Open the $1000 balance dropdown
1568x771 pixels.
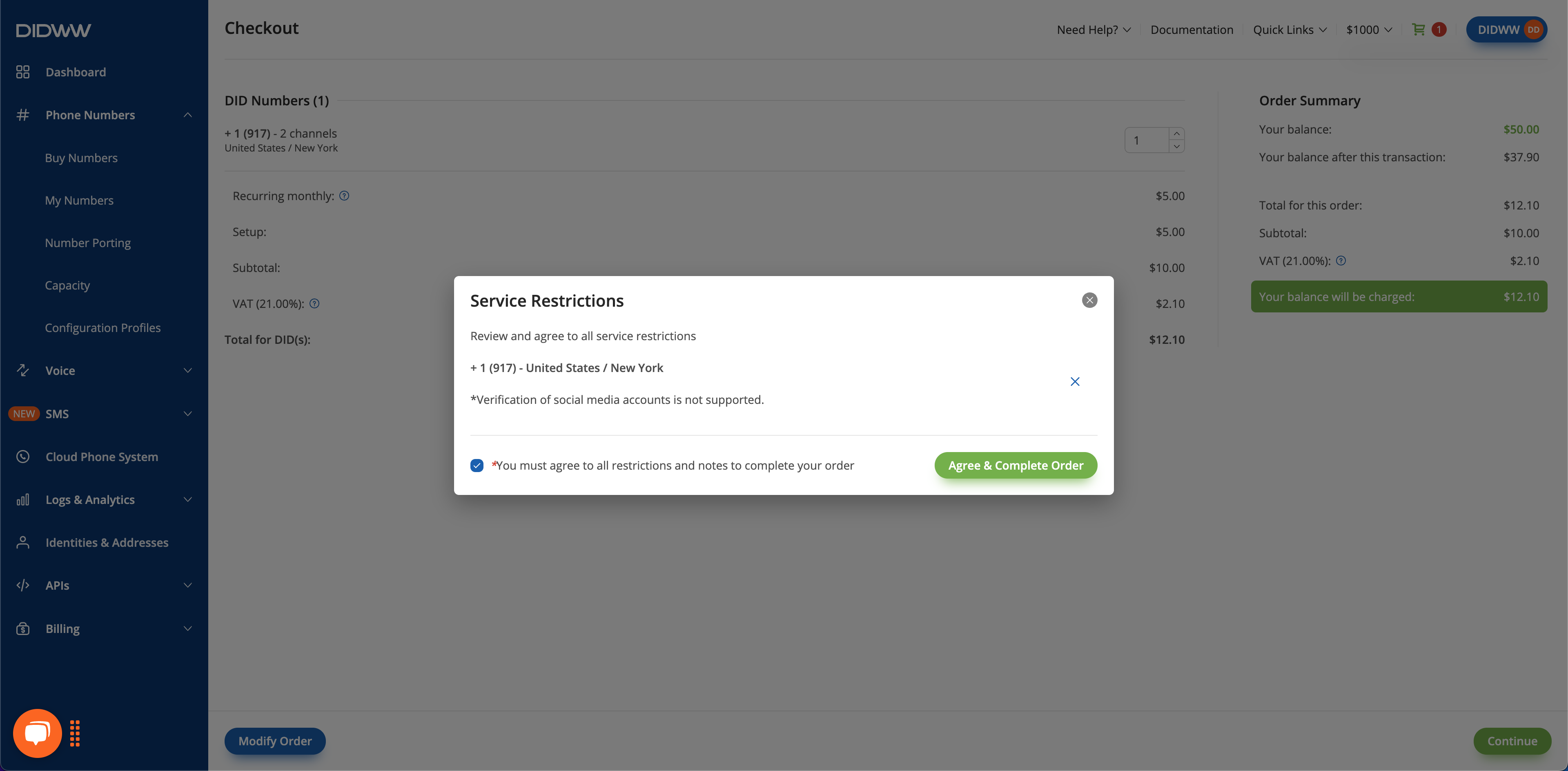(x=1369, y=30)
